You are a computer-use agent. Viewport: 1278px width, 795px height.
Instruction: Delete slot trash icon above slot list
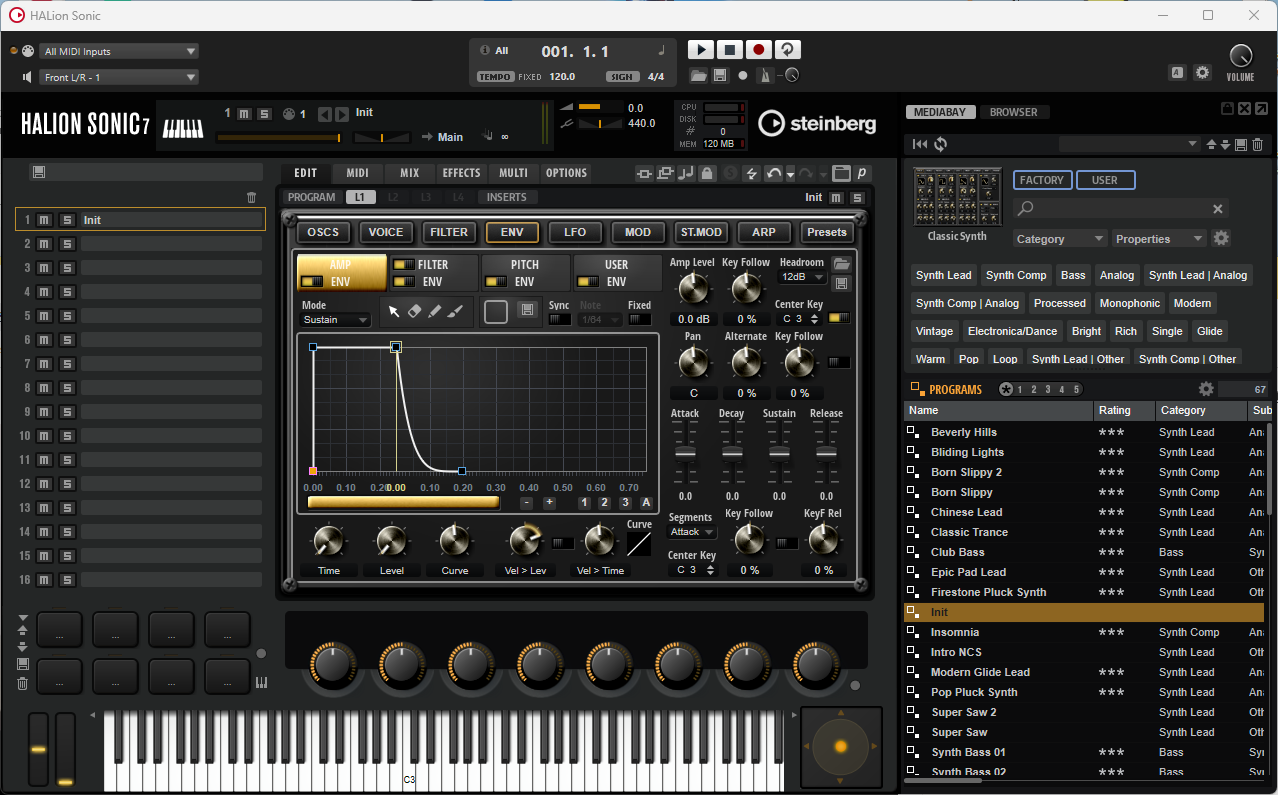coord(252,198)
